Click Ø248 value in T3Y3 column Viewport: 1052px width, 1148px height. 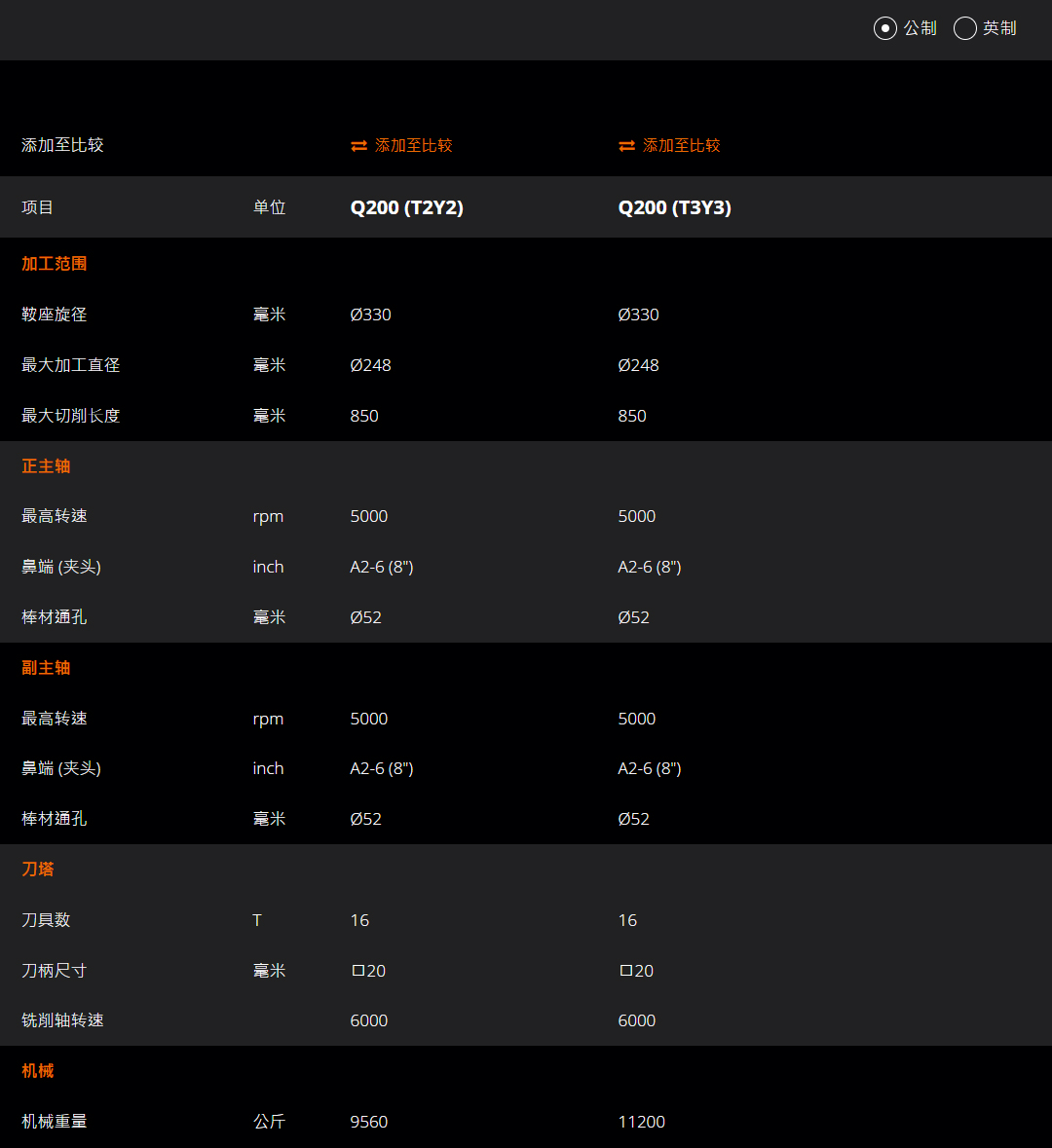639,365
